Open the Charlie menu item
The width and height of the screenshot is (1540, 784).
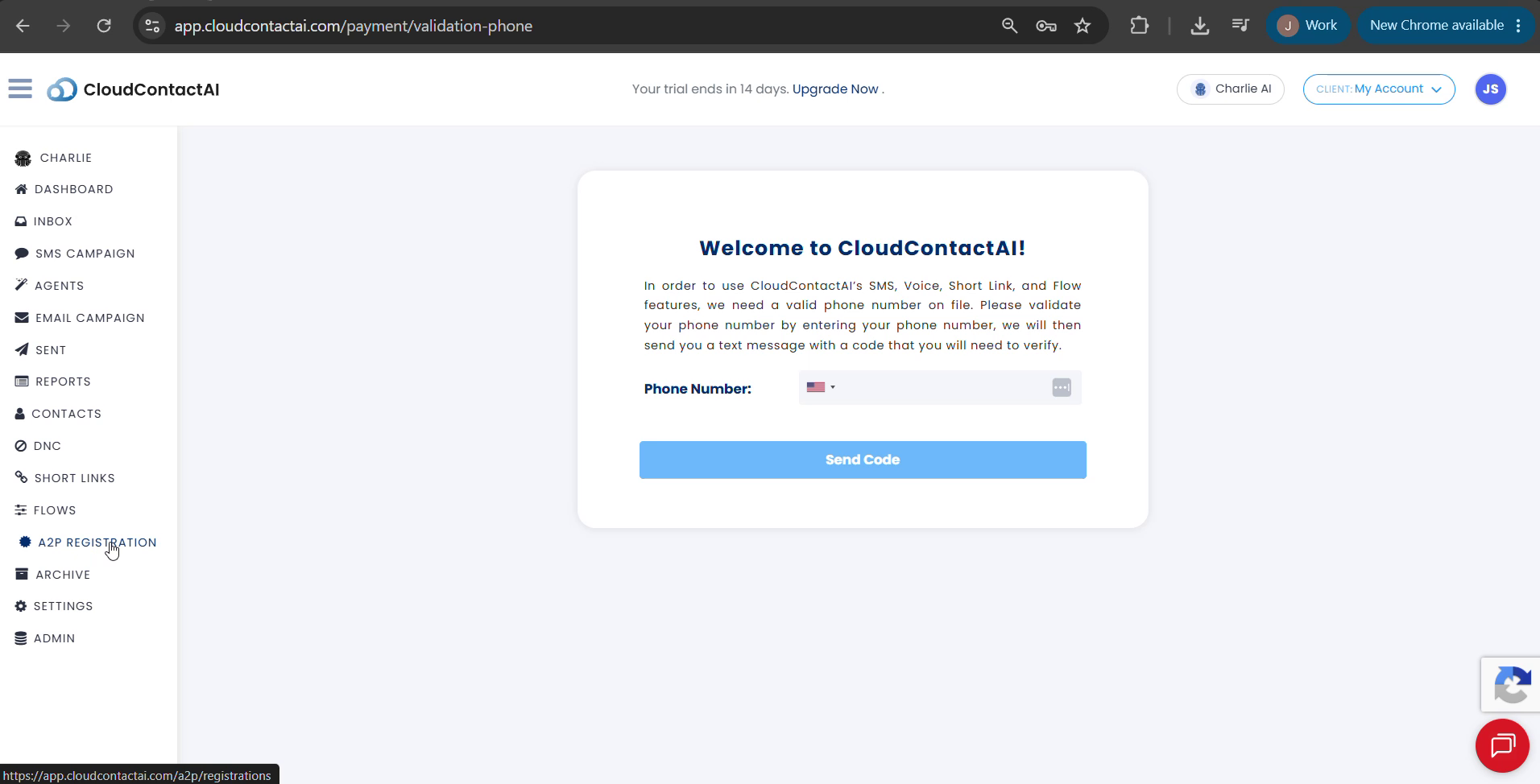tap(66, 158)
